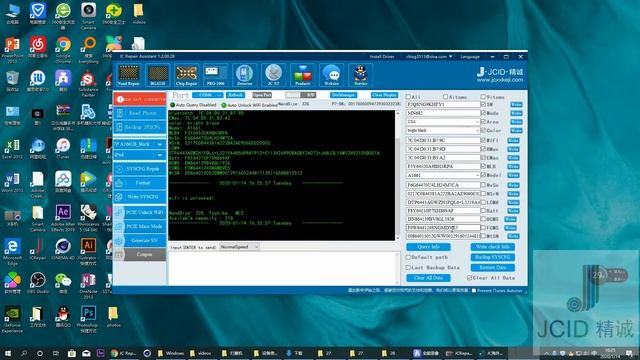The height and width of the screenshot is (360, 640).
Task: Open the OBS Studio desktop icon
Action: coord(38,283)
